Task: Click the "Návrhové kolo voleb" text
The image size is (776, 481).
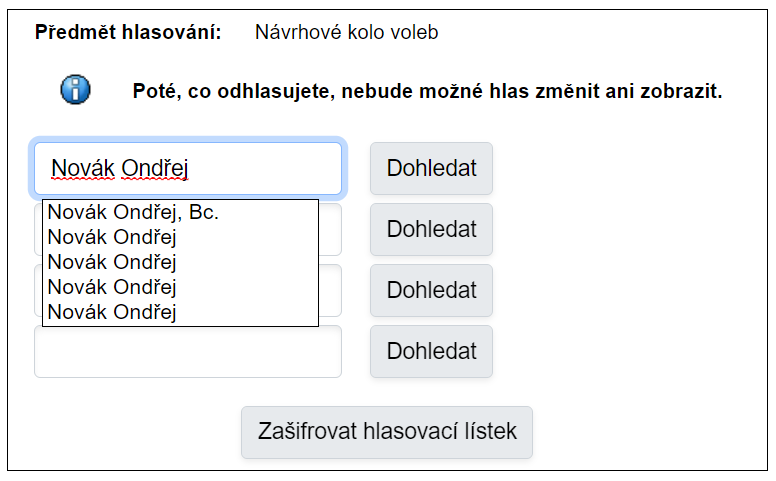Action: click(x=346, y=32)
